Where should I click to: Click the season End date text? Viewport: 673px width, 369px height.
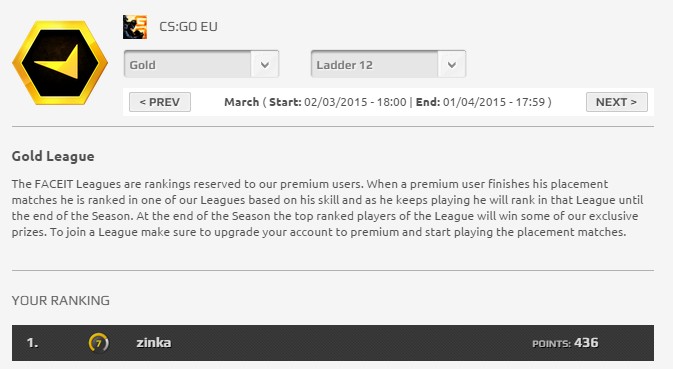[x=481, y=102]
